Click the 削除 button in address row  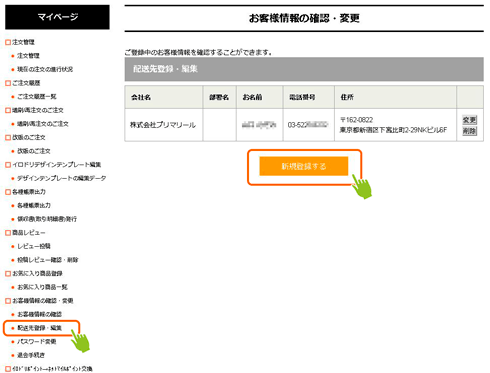[469, 131]
